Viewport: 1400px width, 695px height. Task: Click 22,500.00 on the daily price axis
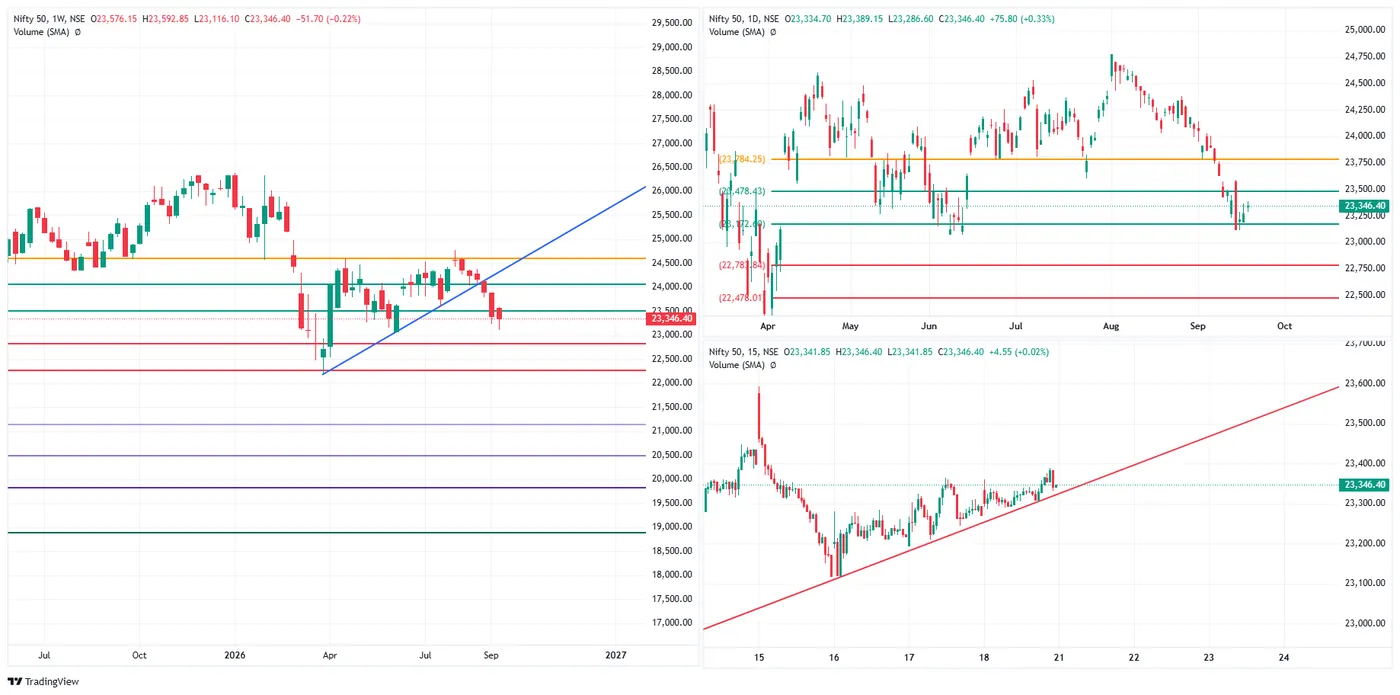pyautogui.click(x=1367, y=295)
